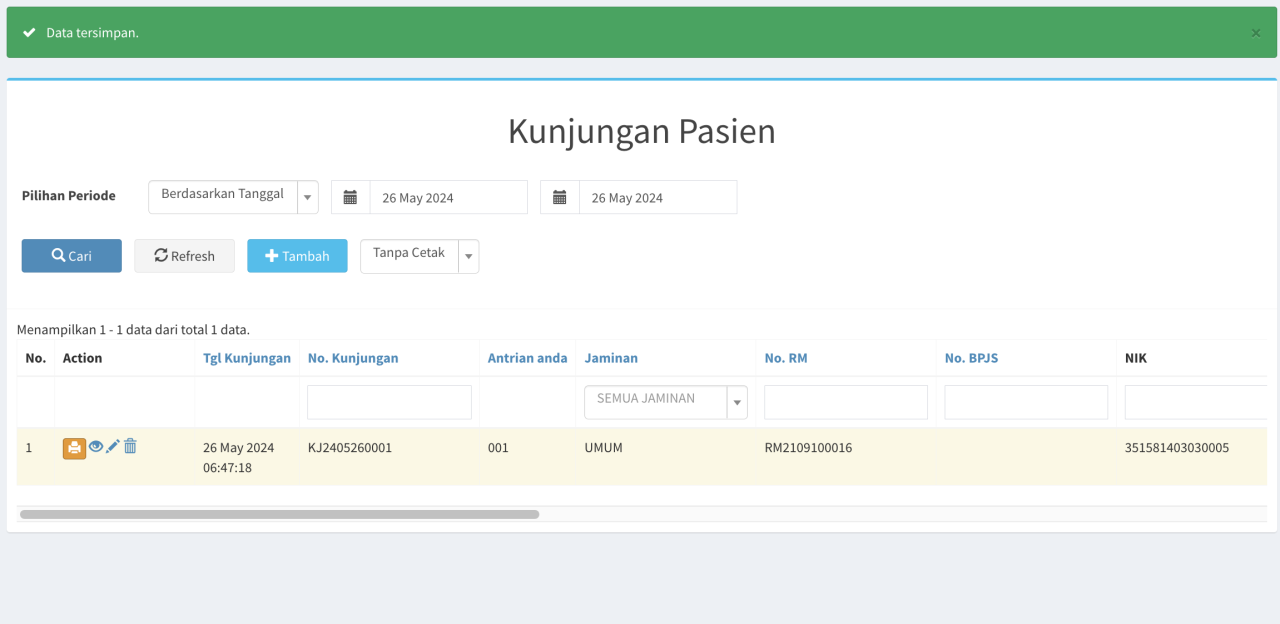
Task: Click the pencil edit icon in row 1
Action: click(x=113, y=447)
